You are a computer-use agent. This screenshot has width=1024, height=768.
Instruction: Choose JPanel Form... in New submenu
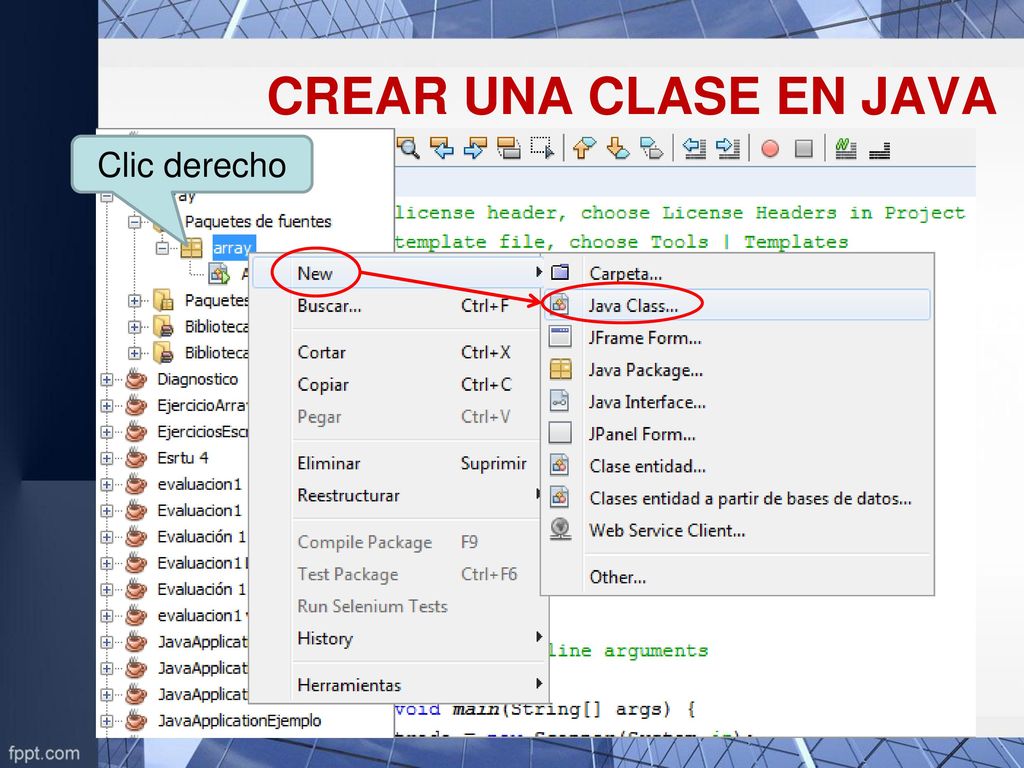point(737,434)
